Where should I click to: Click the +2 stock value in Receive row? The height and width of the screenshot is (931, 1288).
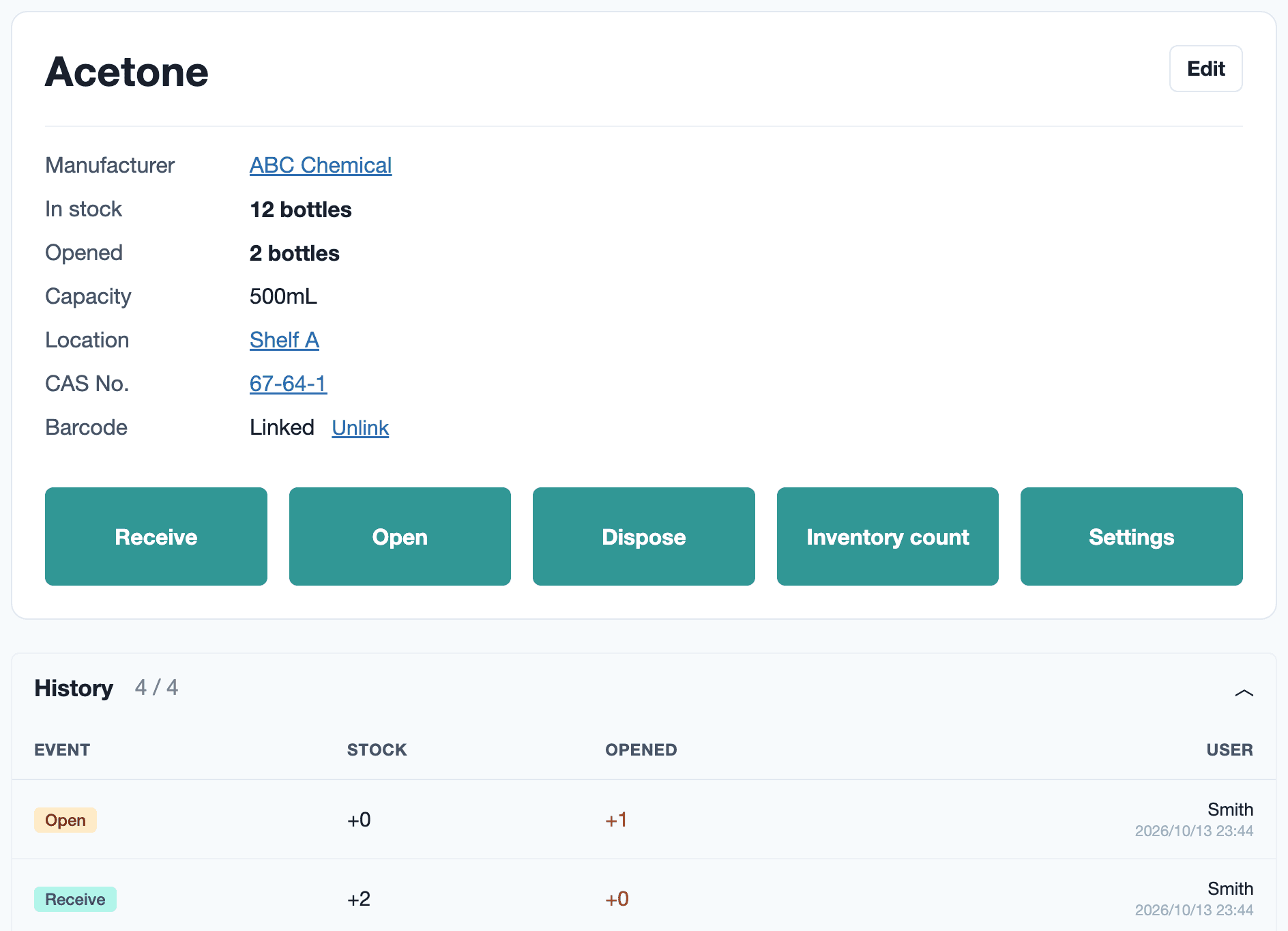point(359,899)
